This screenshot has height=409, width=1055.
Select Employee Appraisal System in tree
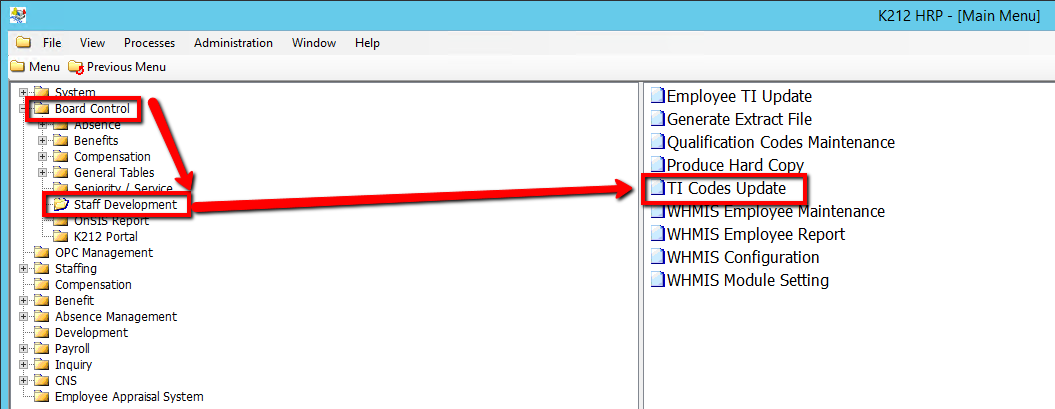pos(128,397)
